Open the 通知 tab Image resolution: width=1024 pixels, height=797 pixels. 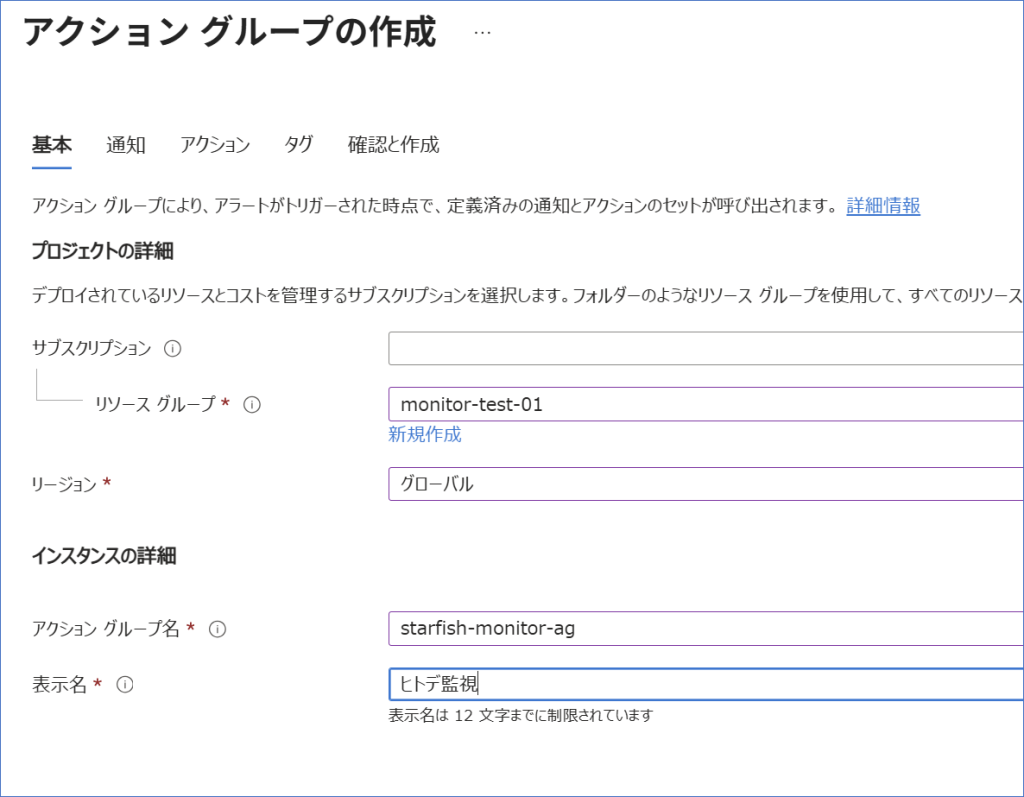click(126, 145)
